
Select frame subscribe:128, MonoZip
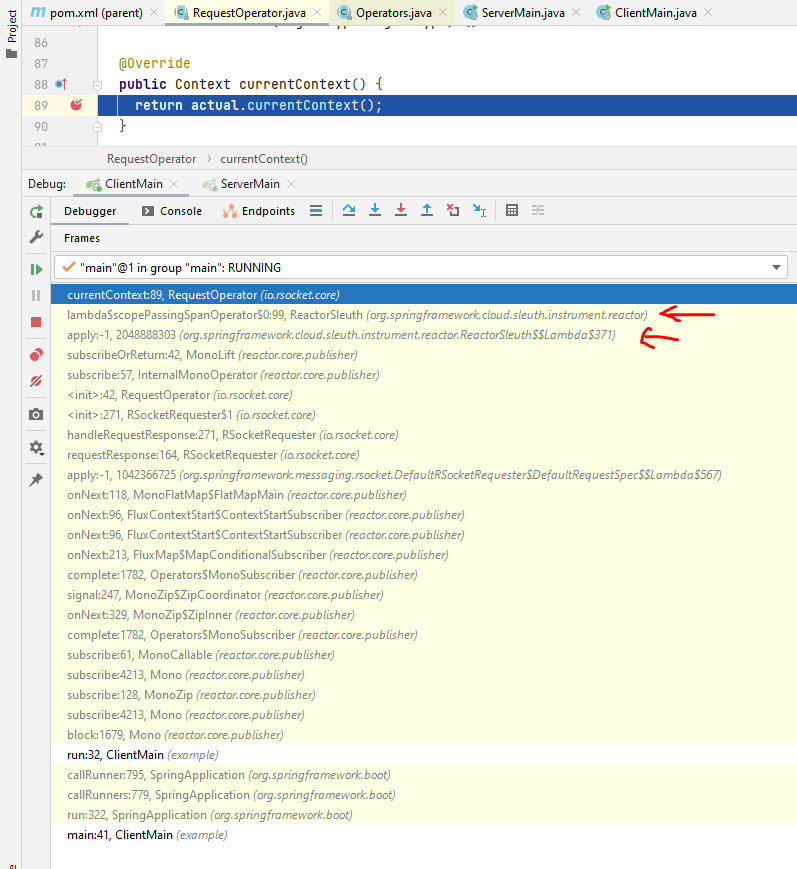pos(424,695)
